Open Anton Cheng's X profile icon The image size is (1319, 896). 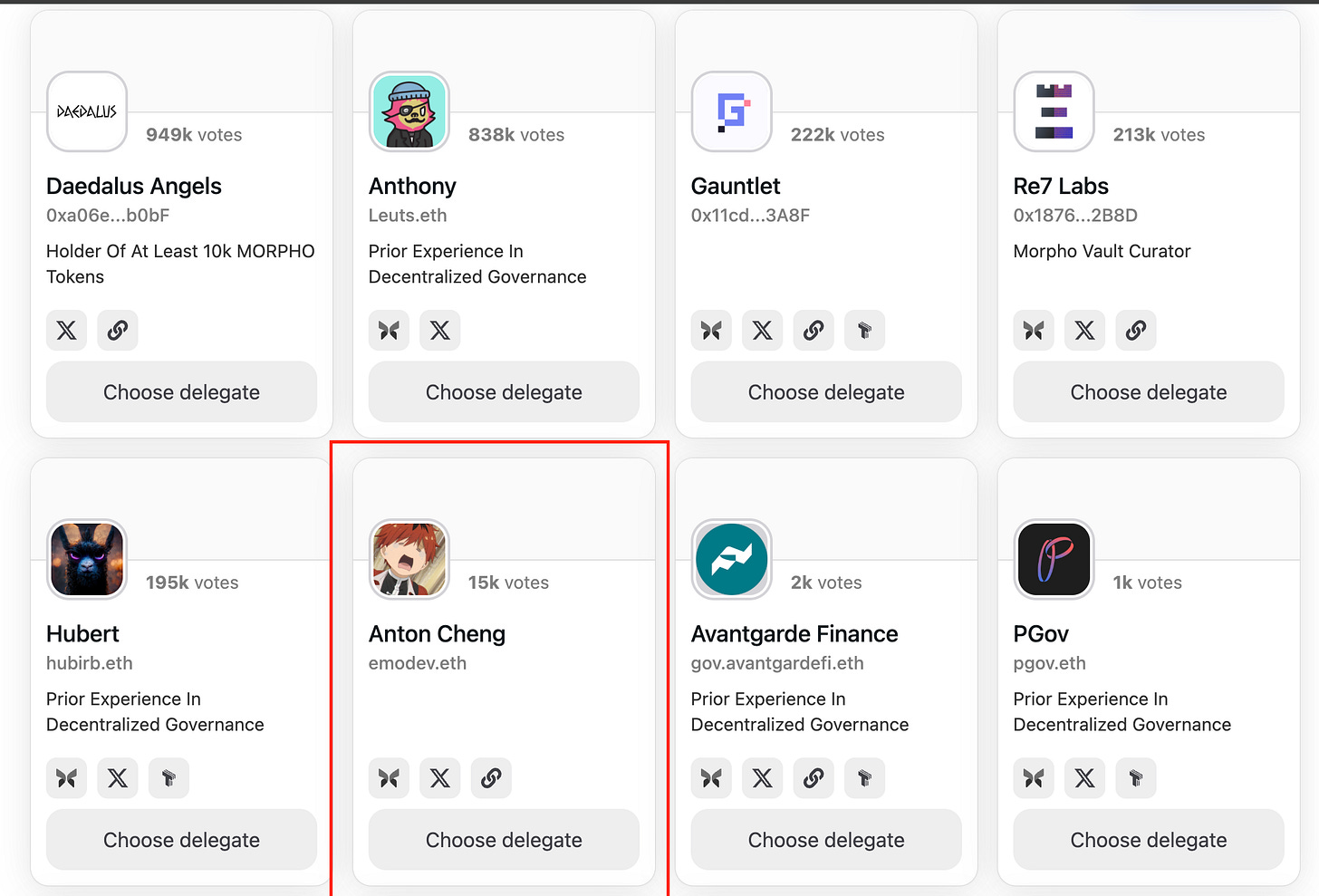(440, 778)
